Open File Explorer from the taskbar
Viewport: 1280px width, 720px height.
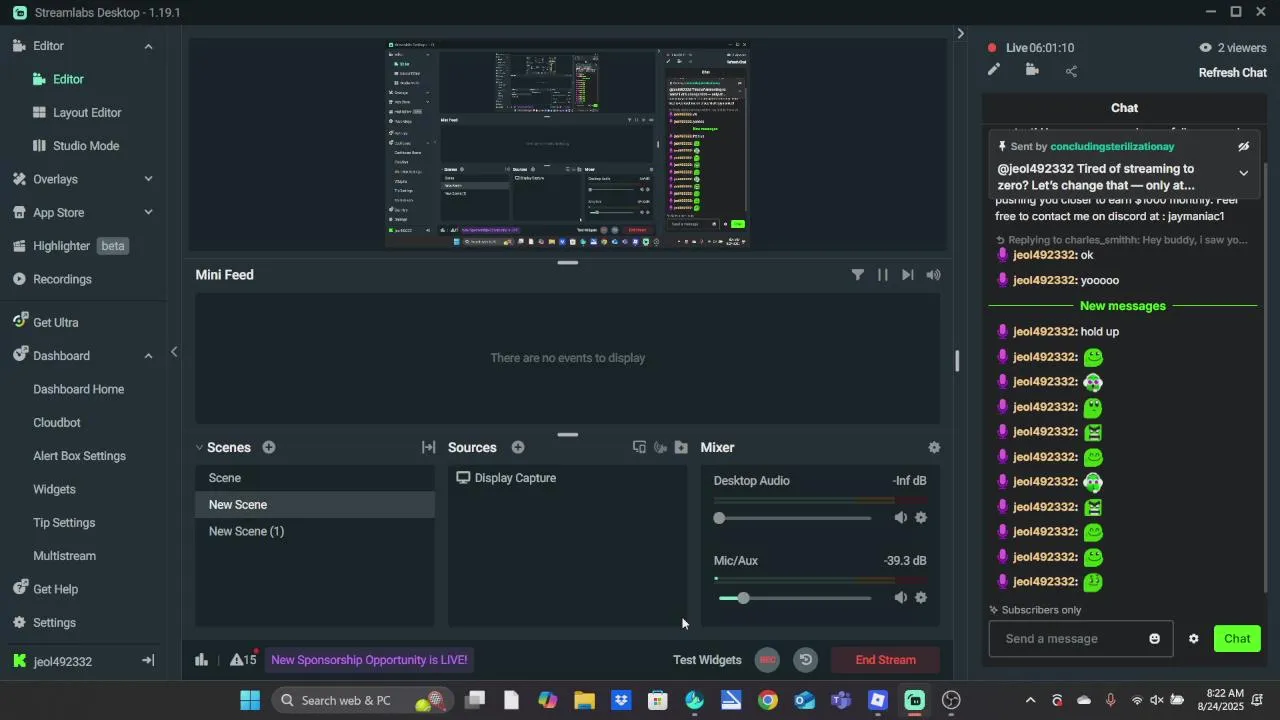585,701
